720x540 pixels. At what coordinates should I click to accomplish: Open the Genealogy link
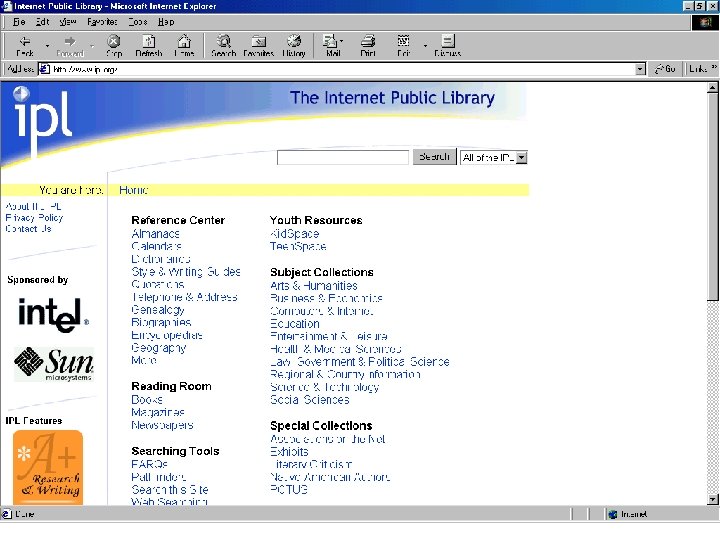[158, 310]
